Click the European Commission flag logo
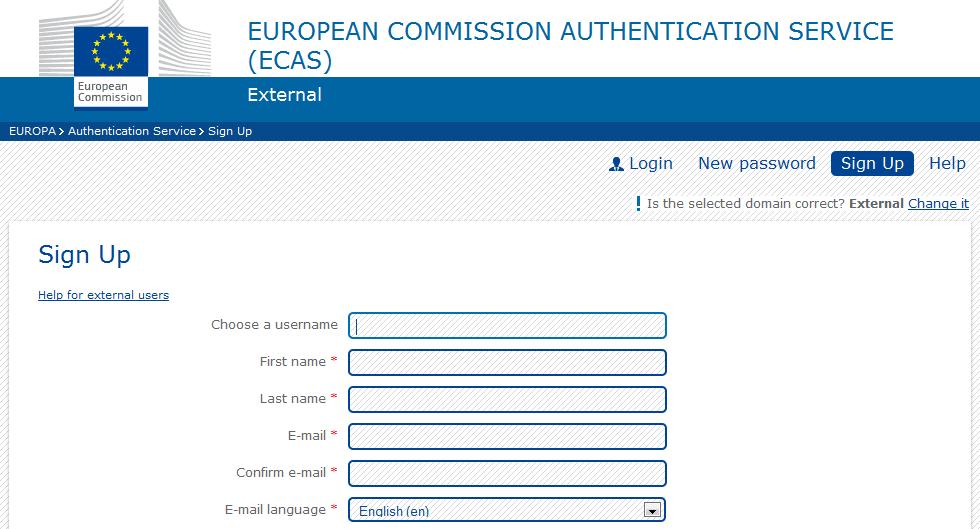The height and width of the screenshot is (529, 980). [x=111, y=51]
